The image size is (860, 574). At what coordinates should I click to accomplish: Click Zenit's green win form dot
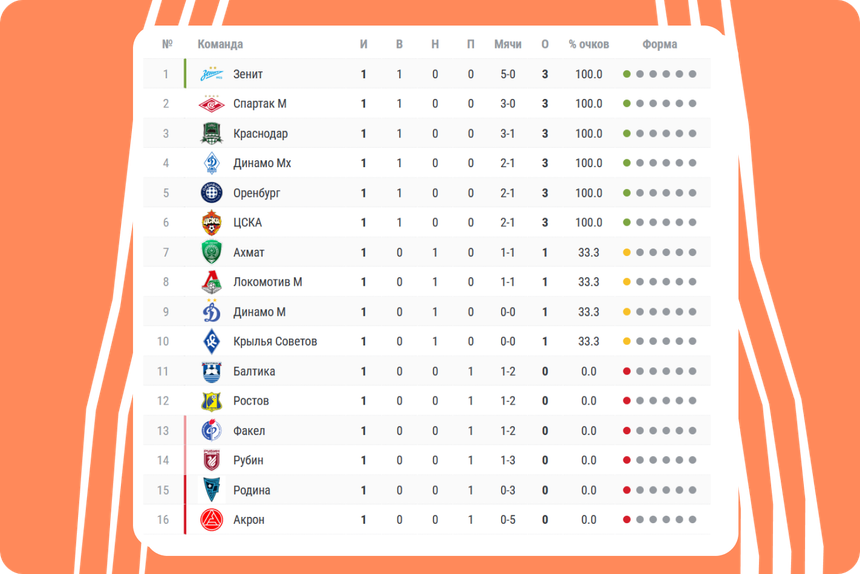pos(627,74)
